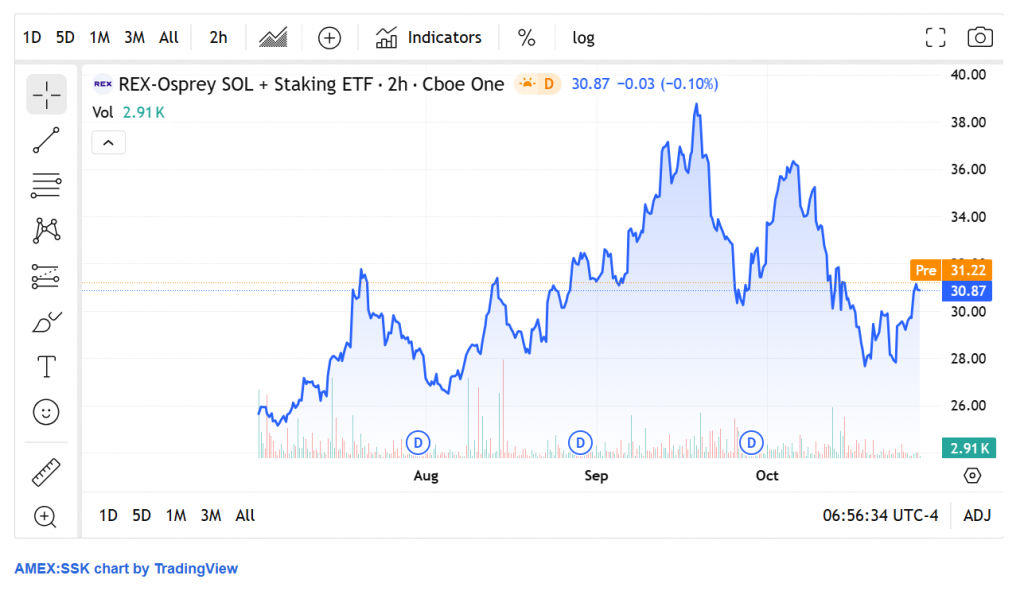Select the trend line drawing tool
This screenshot has width=1024, height=591.
[x=46, y=140]
